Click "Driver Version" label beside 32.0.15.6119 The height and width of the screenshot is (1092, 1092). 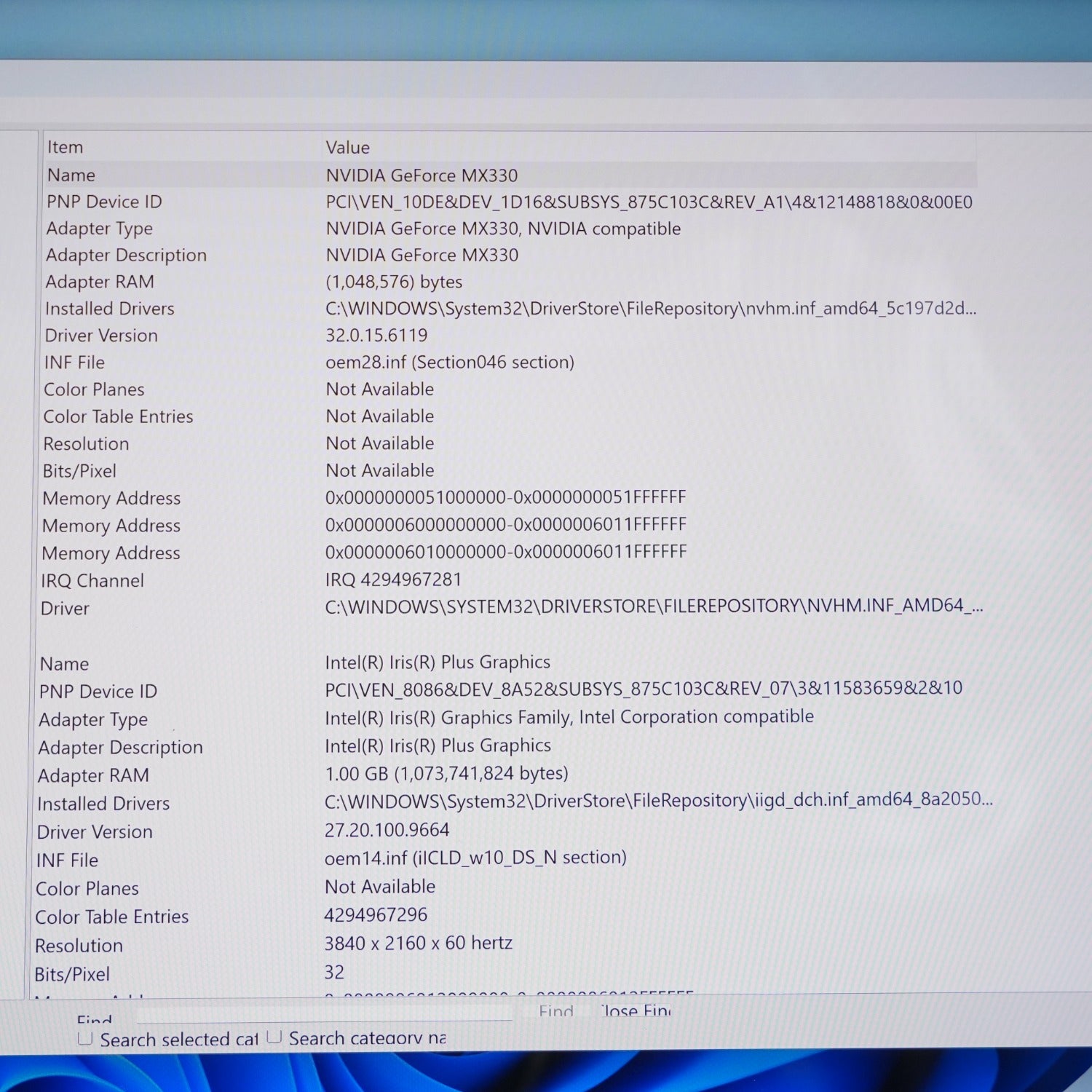(101, 336)
